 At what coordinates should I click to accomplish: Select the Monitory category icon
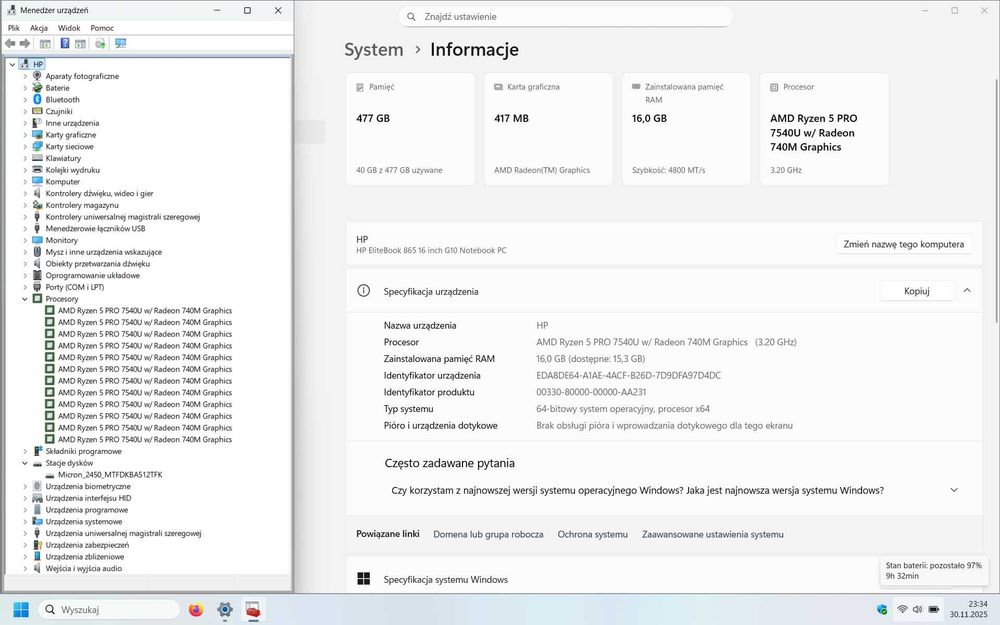(x=37, y=240)
